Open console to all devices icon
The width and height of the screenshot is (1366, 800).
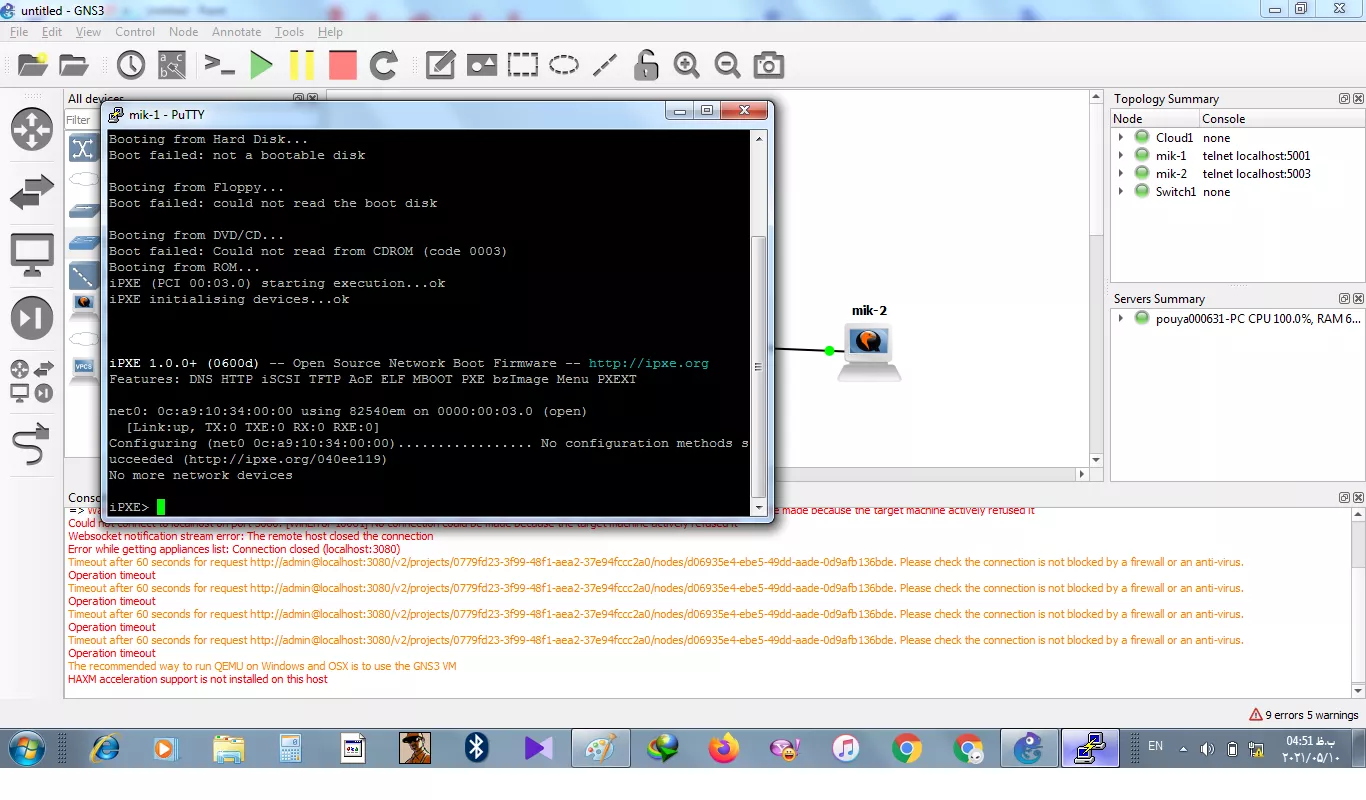click(x=219, y=66)
